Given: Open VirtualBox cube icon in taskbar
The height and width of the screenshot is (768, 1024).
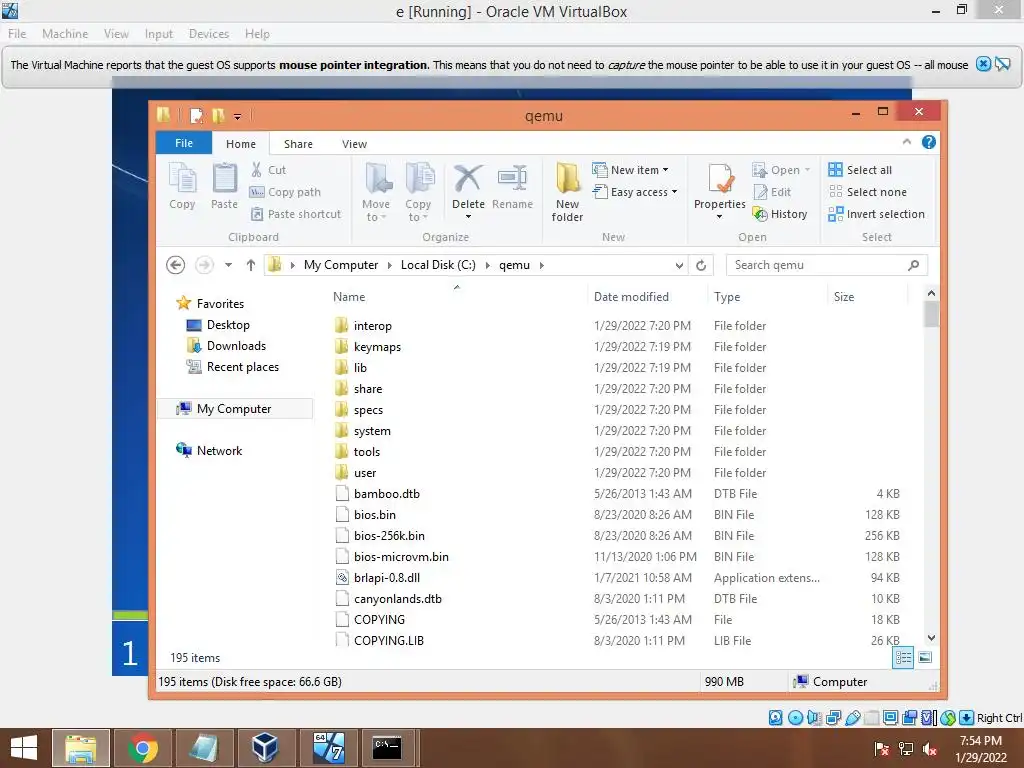Looking at the screenshot, I should click(265, 748).
